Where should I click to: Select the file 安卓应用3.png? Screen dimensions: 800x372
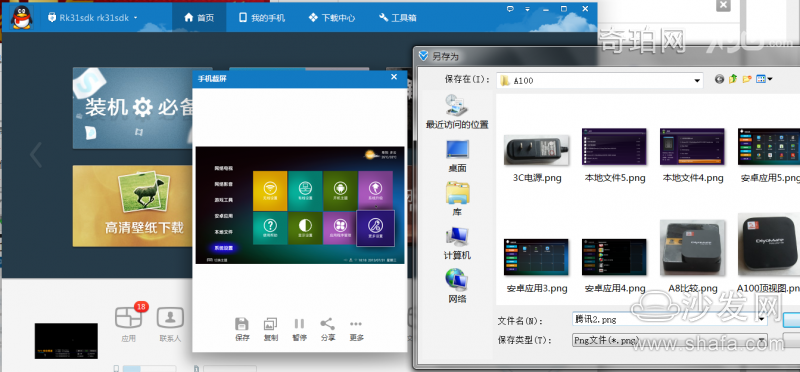click(x=536, y=266)
